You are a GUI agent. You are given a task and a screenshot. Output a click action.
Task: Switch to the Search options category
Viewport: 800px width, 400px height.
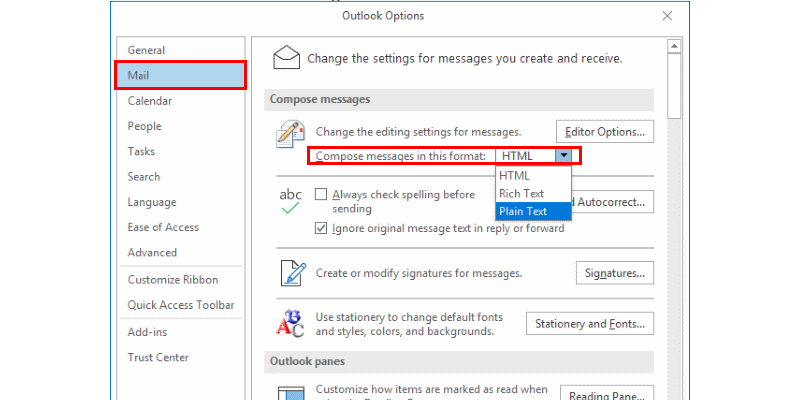click(180, 177)
